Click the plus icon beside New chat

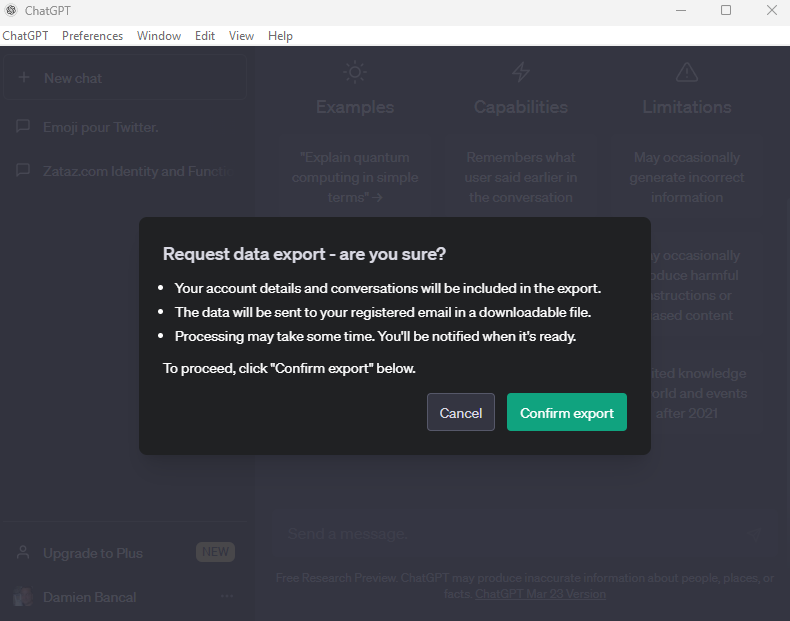point(24,78)
